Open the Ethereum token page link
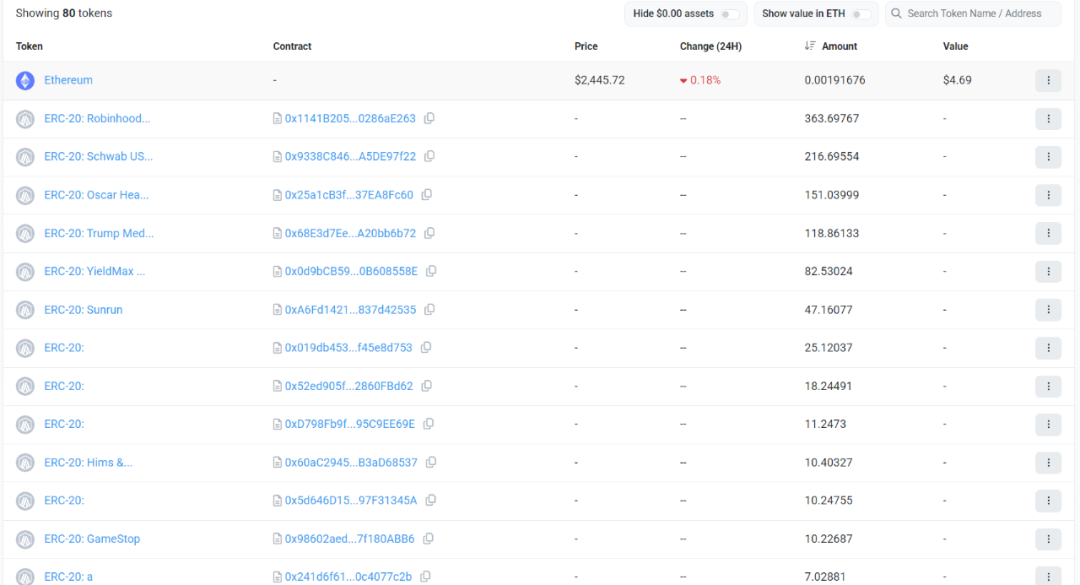Viewport: 1080px width, 585px height. coord(68,80)
